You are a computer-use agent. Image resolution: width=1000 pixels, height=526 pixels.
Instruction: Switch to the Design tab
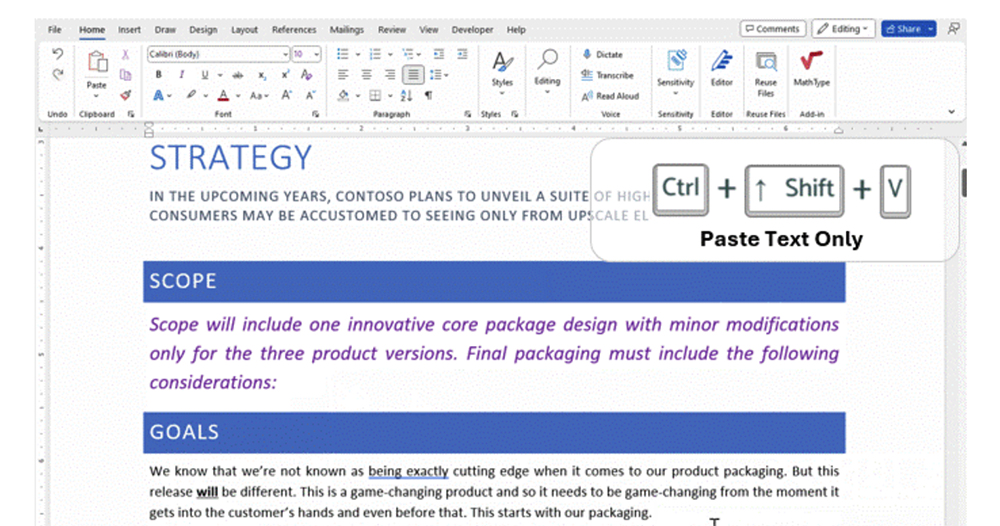click(x=203, y=29)
